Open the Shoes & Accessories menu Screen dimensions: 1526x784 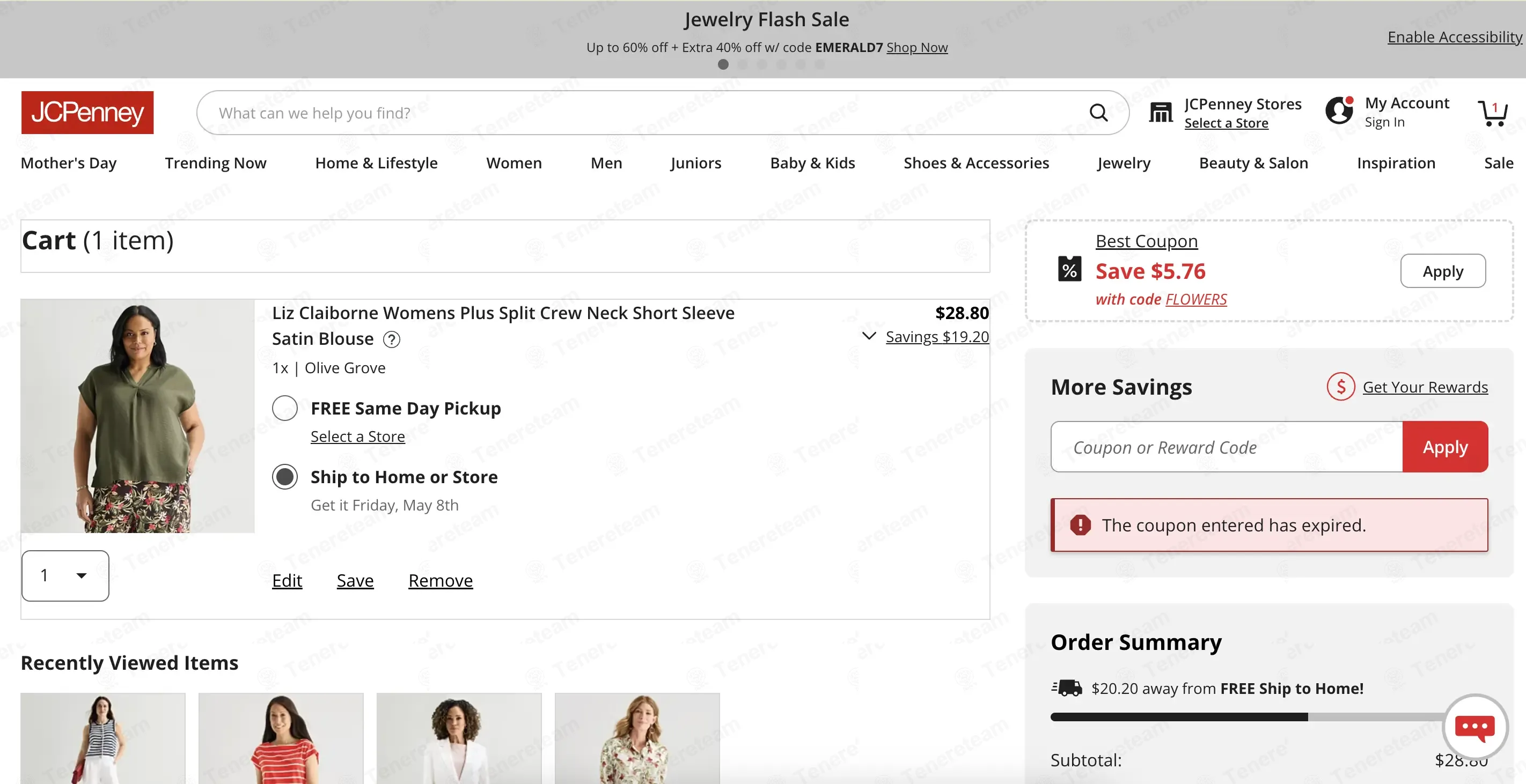976,163
